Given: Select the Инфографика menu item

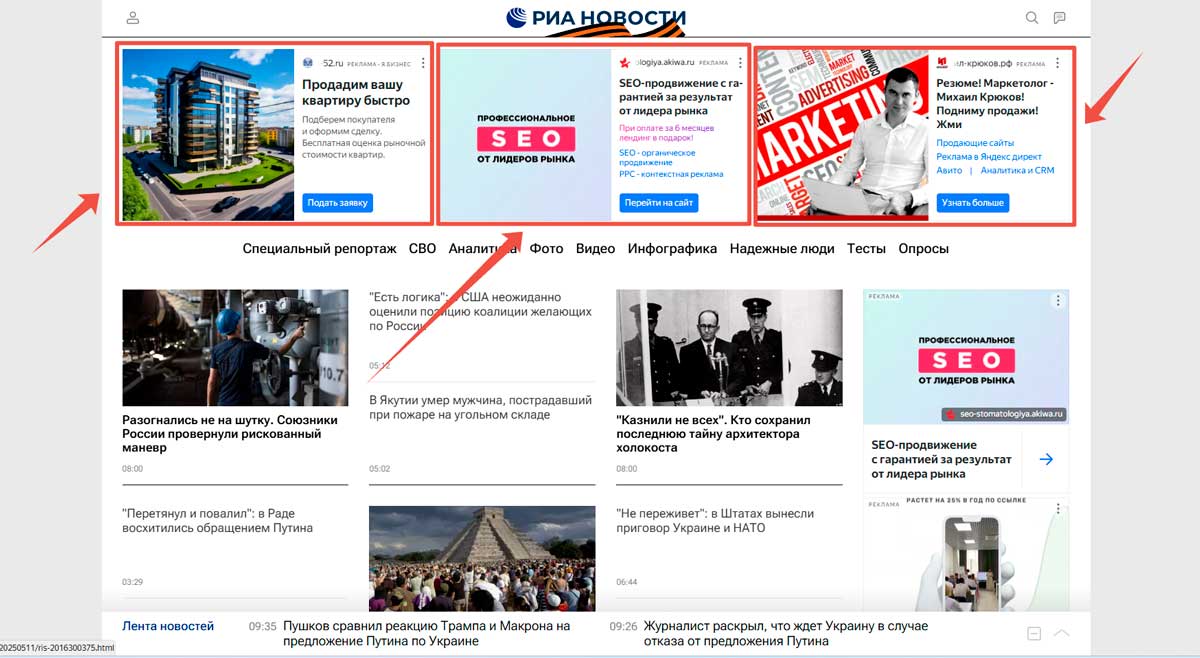Looking at the screenshot, I should pos(672,249).
